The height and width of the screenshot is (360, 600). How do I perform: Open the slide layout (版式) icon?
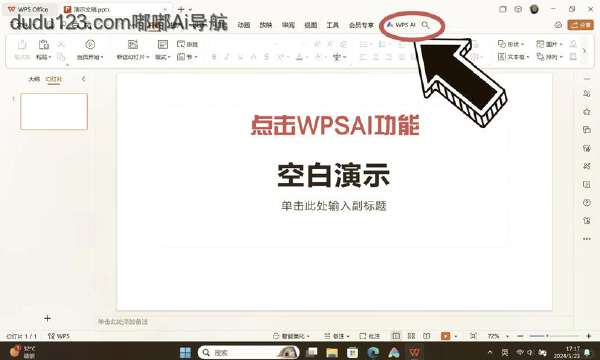point(163,44)
